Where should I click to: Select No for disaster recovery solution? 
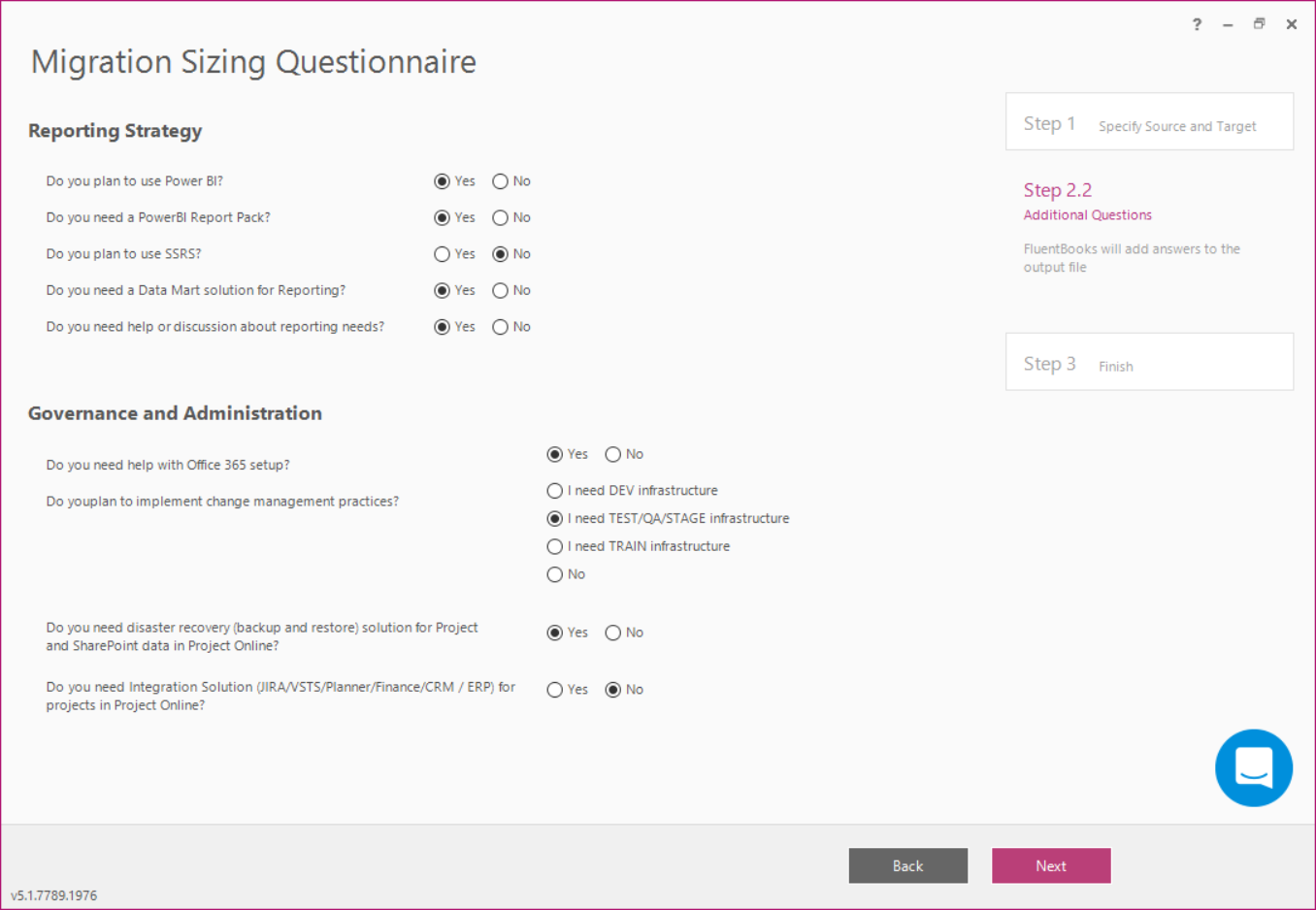pos(612,632)
